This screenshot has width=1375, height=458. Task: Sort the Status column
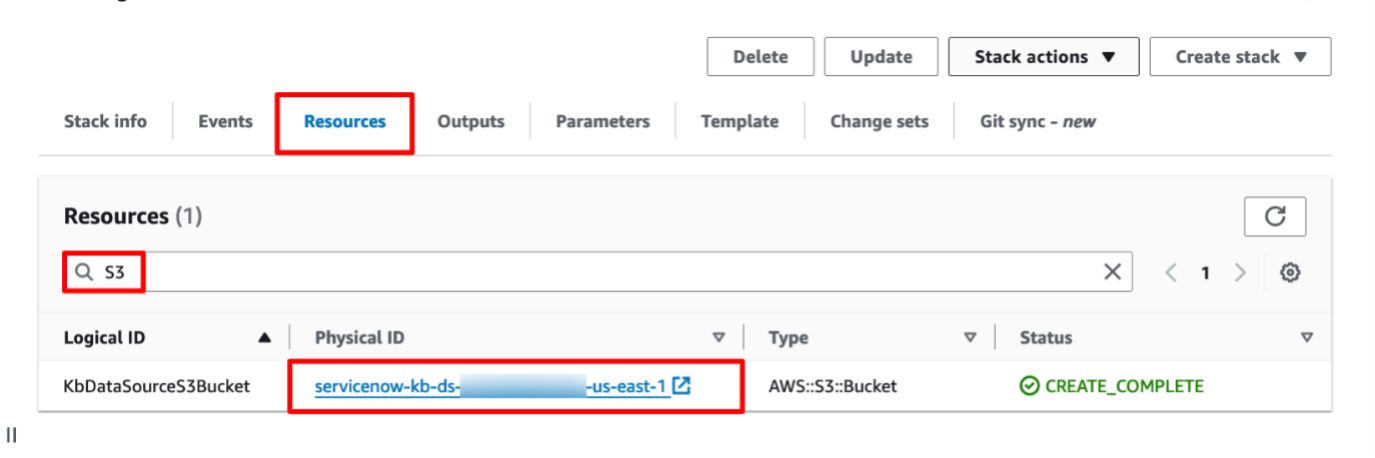point(1306,338)
